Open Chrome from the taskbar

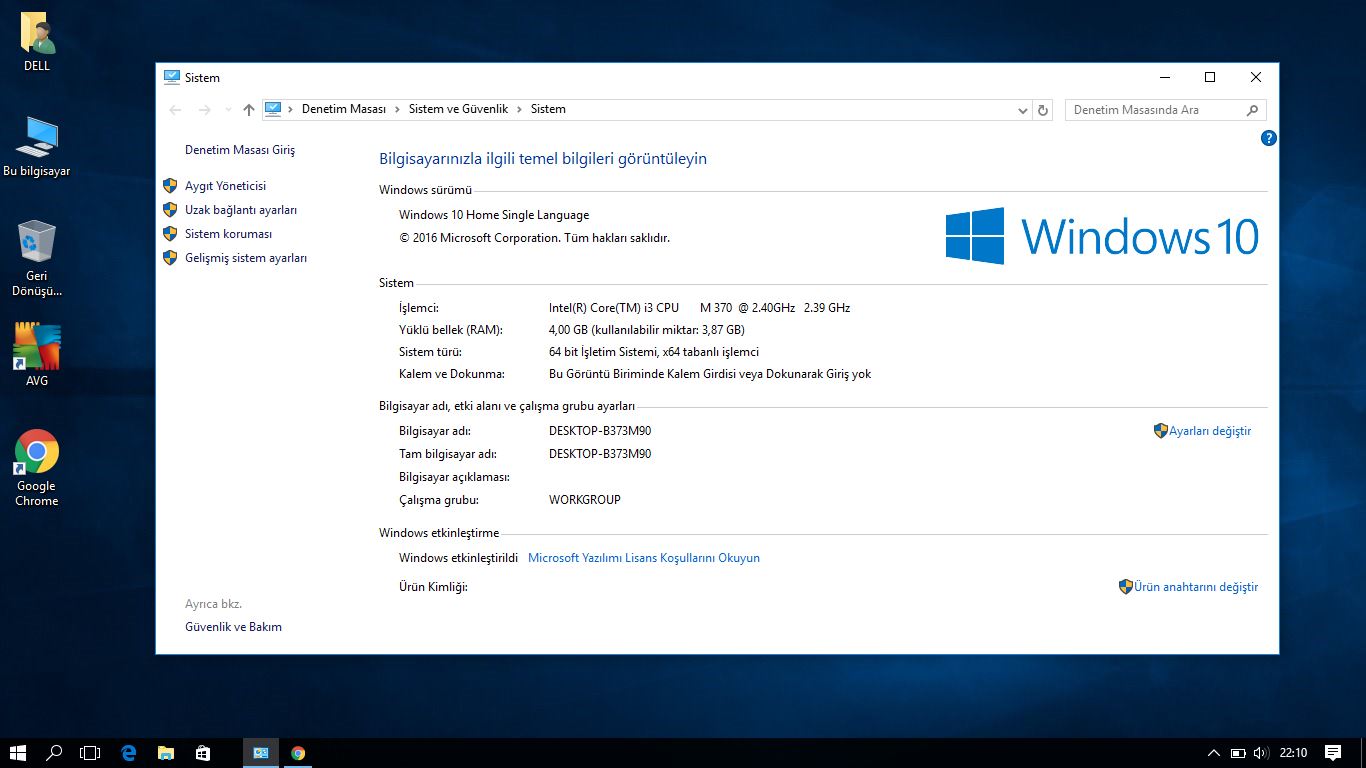pyautogui.click(x=298, y=753)
